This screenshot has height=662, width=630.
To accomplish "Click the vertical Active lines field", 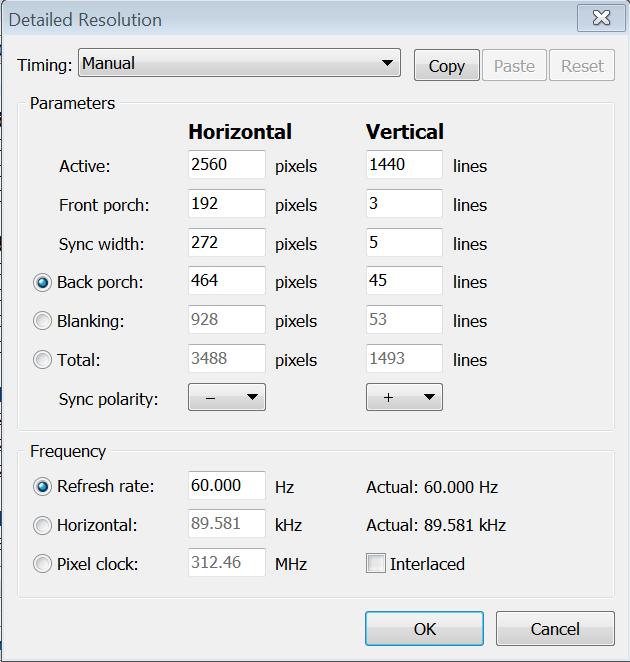I will (x=404, y=165).
